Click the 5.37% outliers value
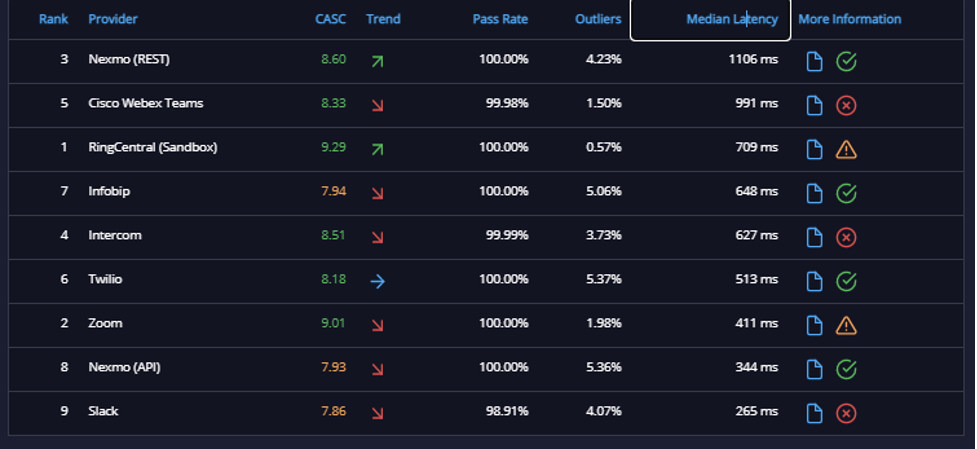The height and width of the screenshot is (449, 977). tap(604, 279)
